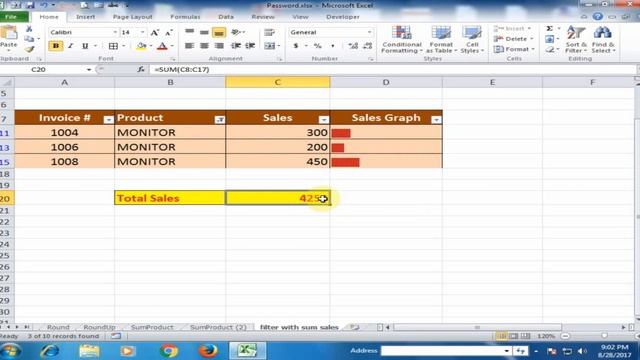Toggle Italic formatting
Viewport: 640px width, 360px height.
point(70,46)
